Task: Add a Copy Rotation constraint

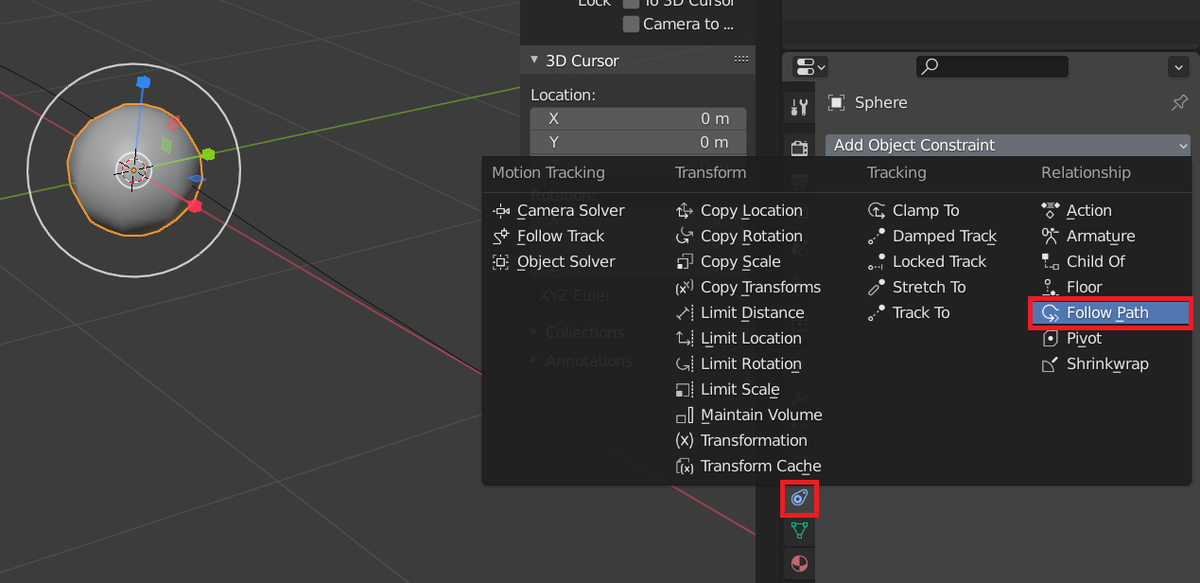Action: coord(739,236)
